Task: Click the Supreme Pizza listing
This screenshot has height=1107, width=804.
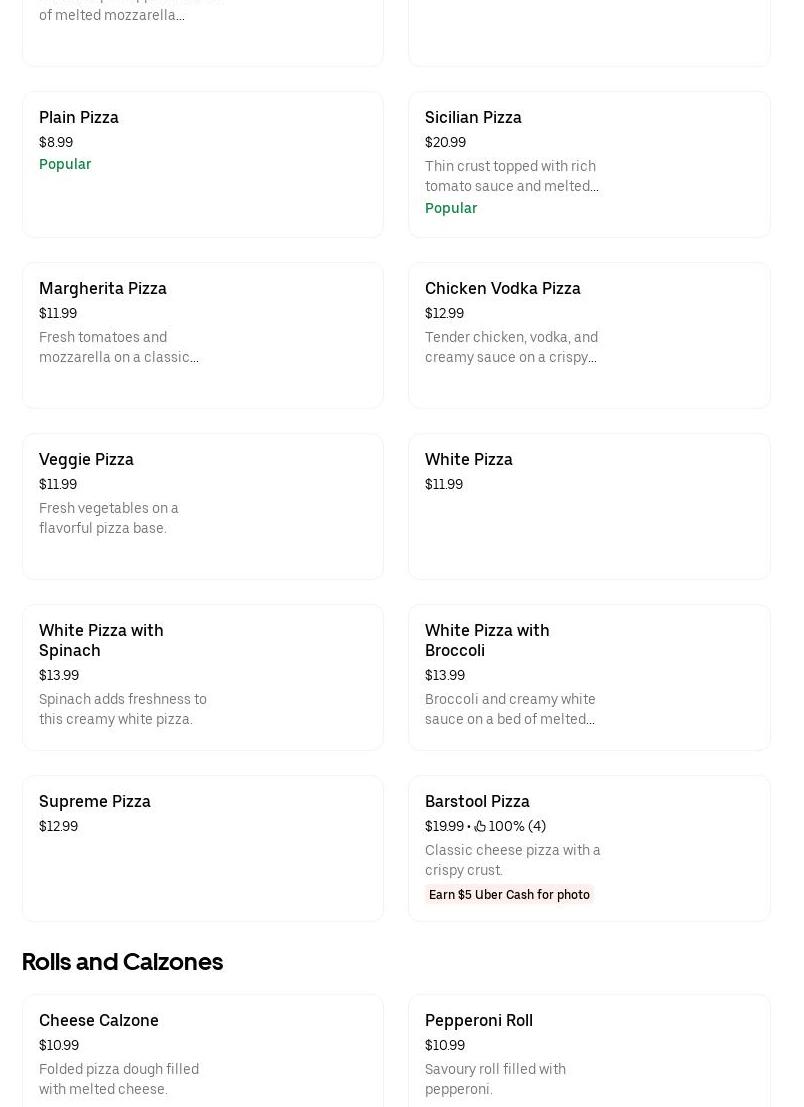Action: [203, 848]
